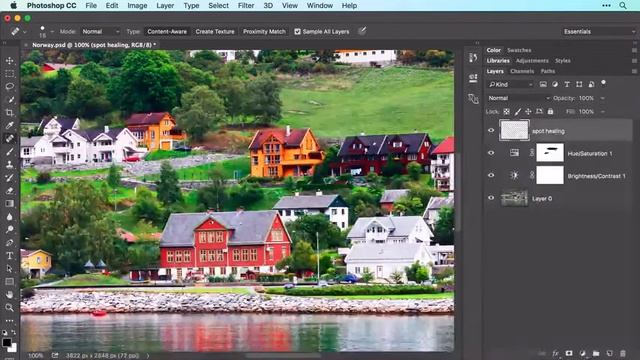Select the Zoom tool
The image size is (640, 360).
tap(9, 307)
